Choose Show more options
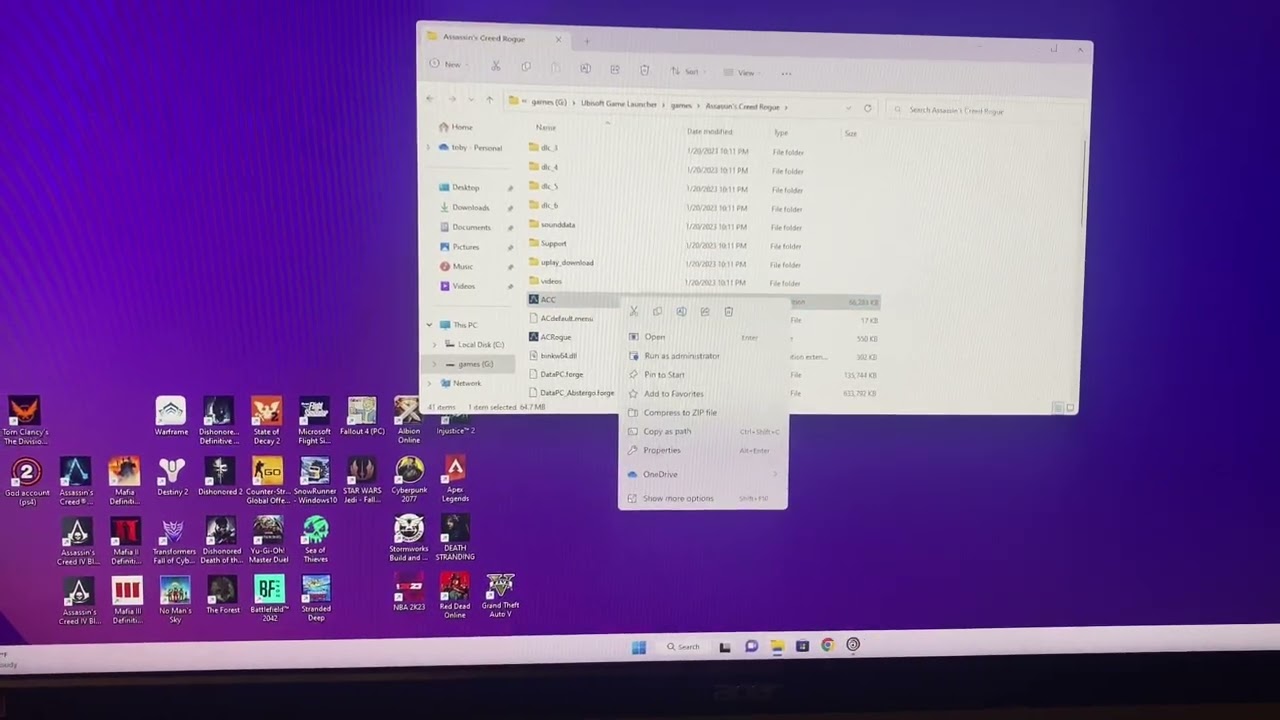 pos(702,498)
